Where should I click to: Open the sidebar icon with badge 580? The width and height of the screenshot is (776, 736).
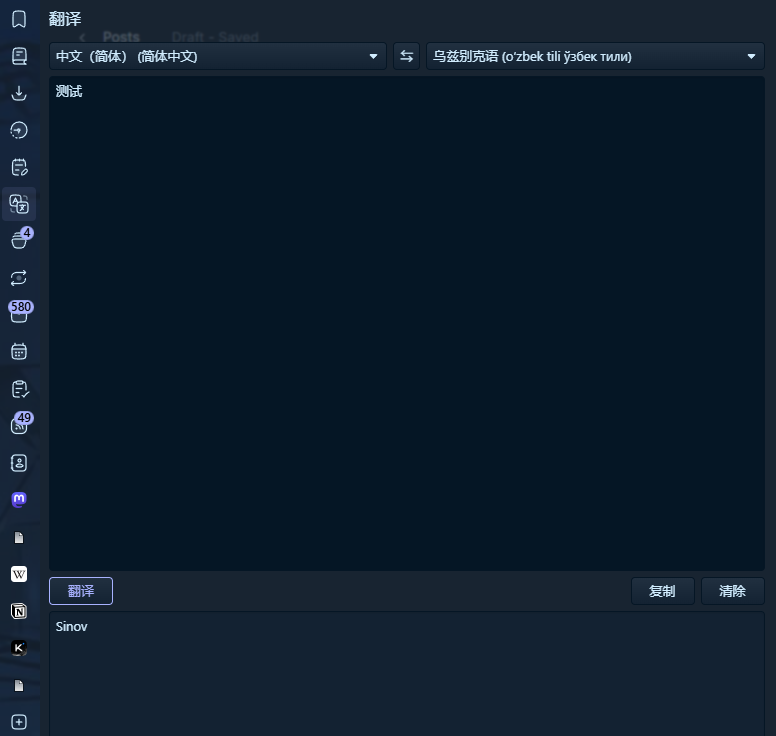pyautogui.click(x=19, y=314)
